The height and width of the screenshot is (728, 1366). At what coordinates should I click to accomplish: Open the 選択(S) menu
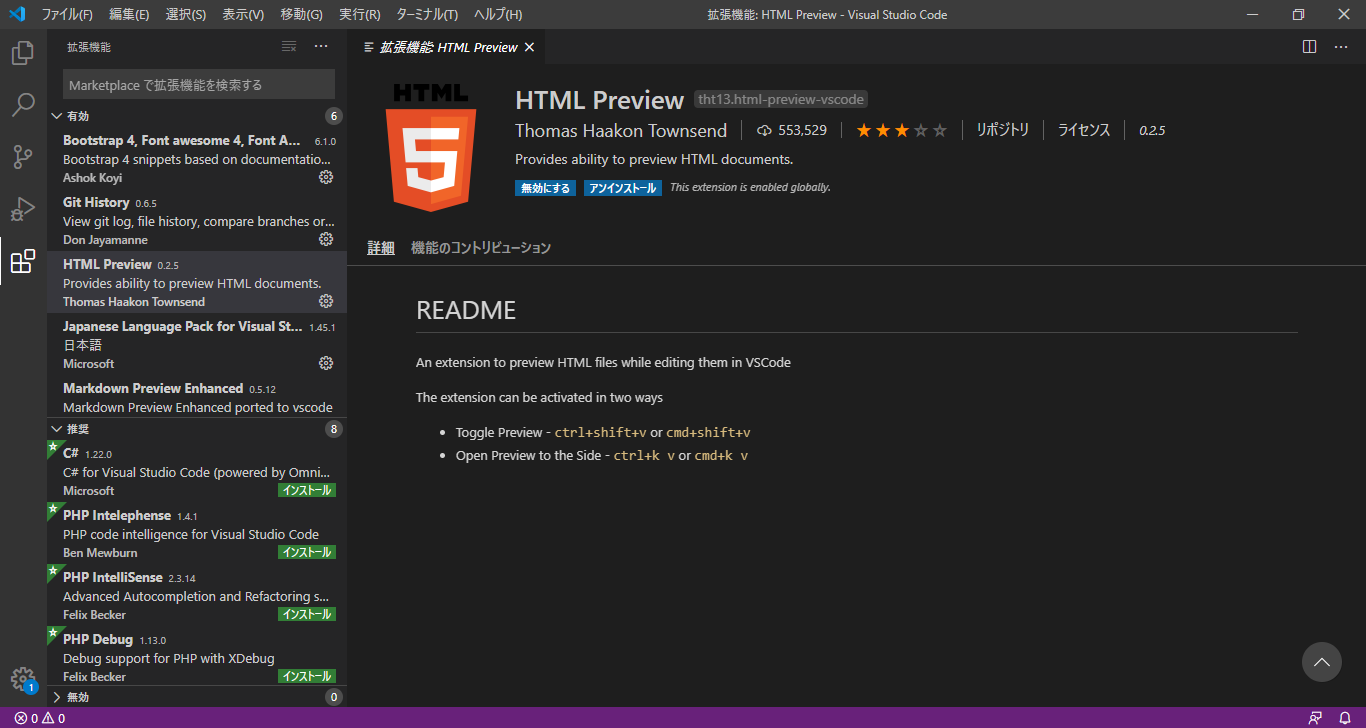[x=185, y=14]
